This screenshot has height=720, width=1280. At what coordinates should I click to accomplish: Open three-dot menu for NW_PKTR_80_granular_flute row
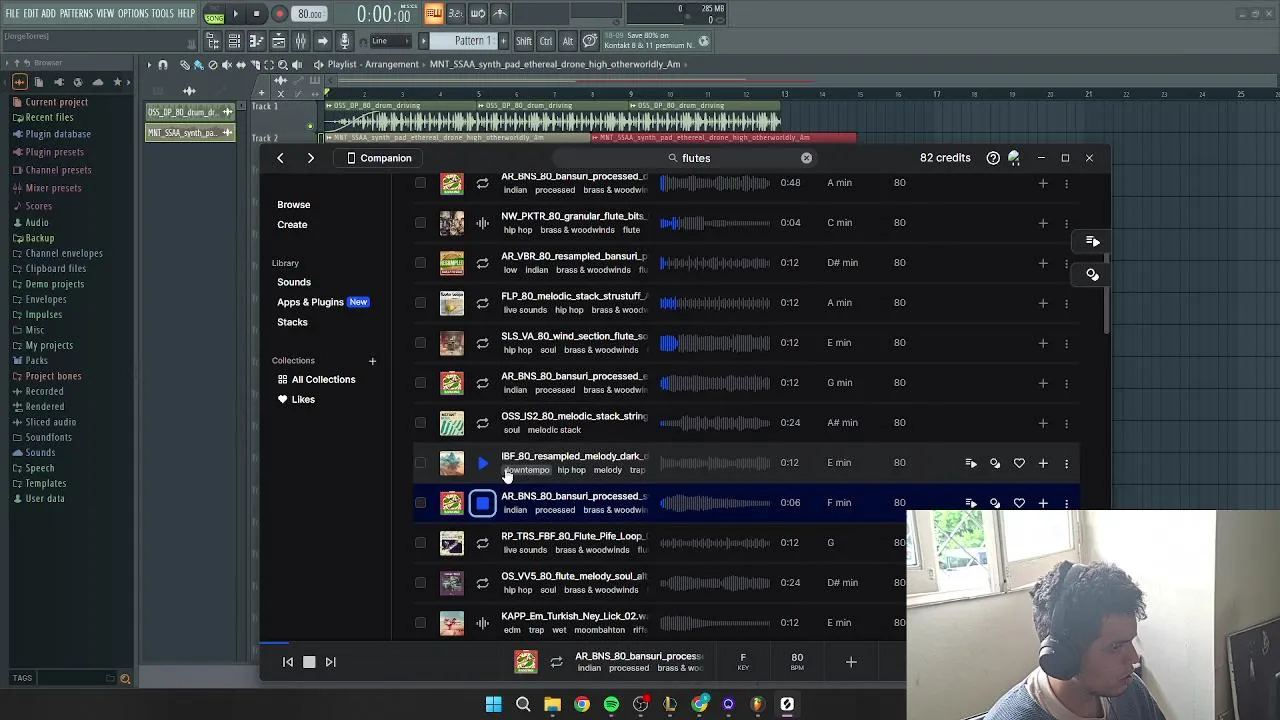tap(1066, 223)
